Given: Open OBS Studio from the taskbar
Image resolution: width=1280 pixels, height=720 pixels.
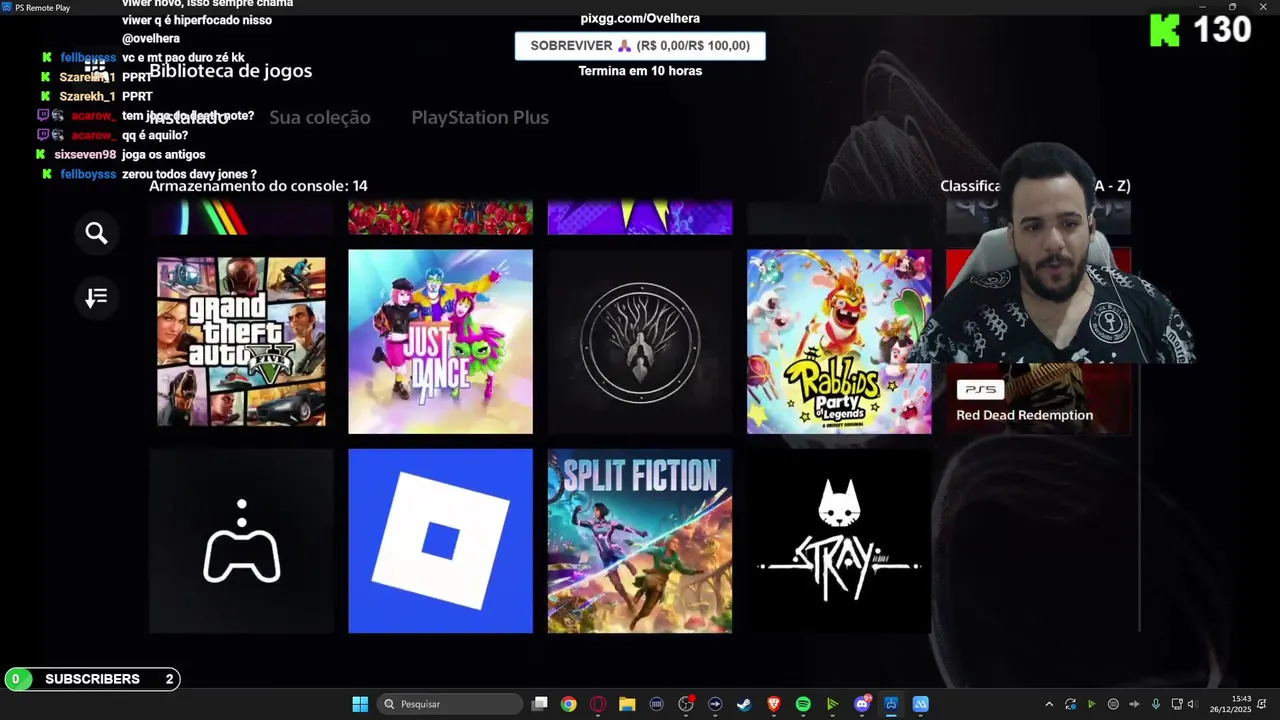Looking at the screenshot, I should click(x=686, y=704).
